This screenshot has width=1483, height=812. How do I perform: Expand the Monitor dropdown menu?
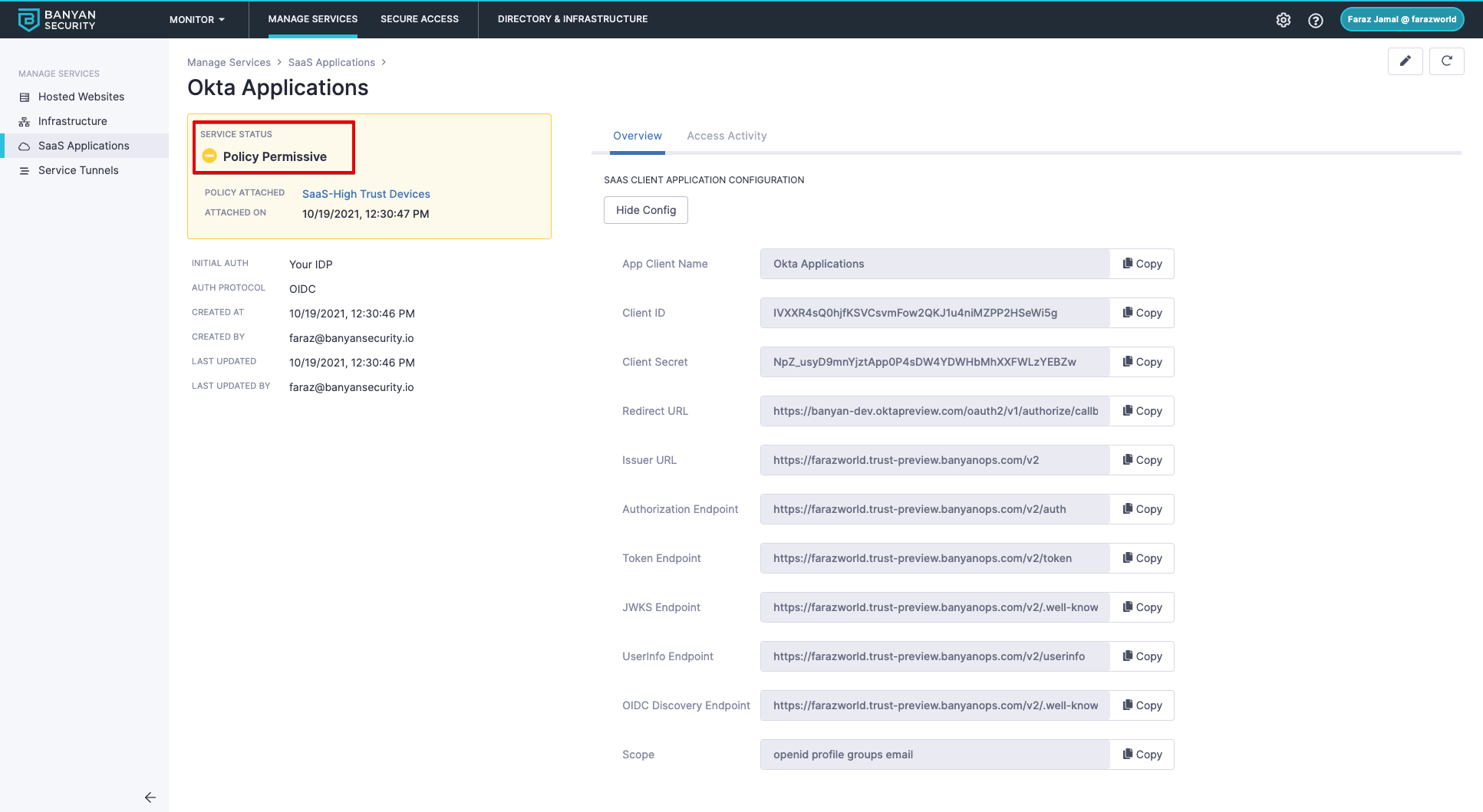pos(197,20)
